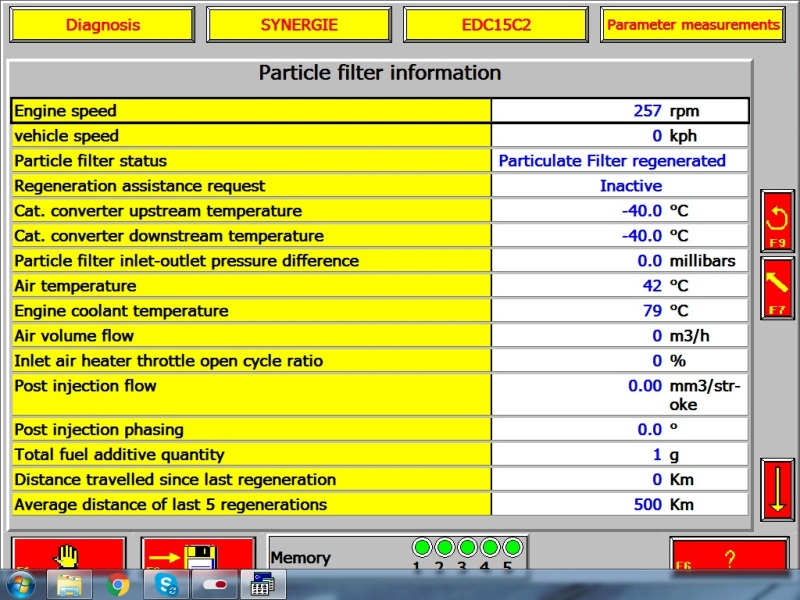This screenshot has width=800, height=600.
Task: Click the Post injection flow label
Action: 85,386
